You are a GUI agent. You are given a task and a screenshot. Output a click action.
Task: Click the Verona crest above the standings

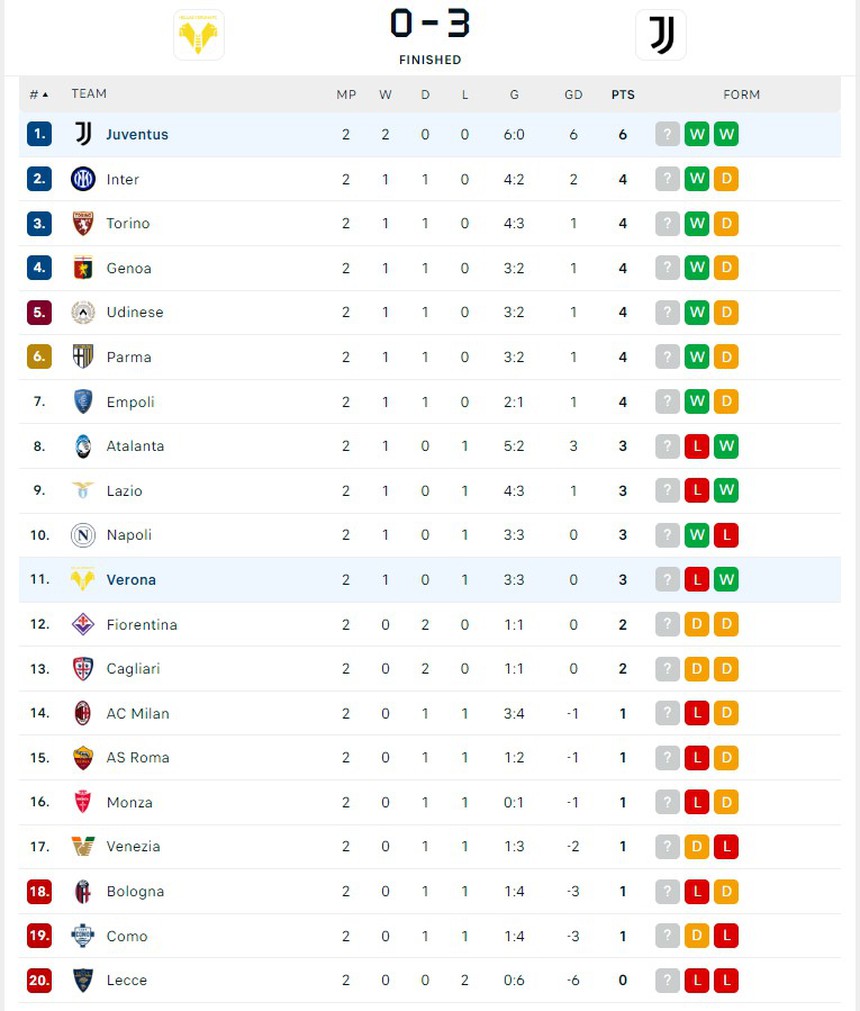pyautogui.click(x=198, y=34)
